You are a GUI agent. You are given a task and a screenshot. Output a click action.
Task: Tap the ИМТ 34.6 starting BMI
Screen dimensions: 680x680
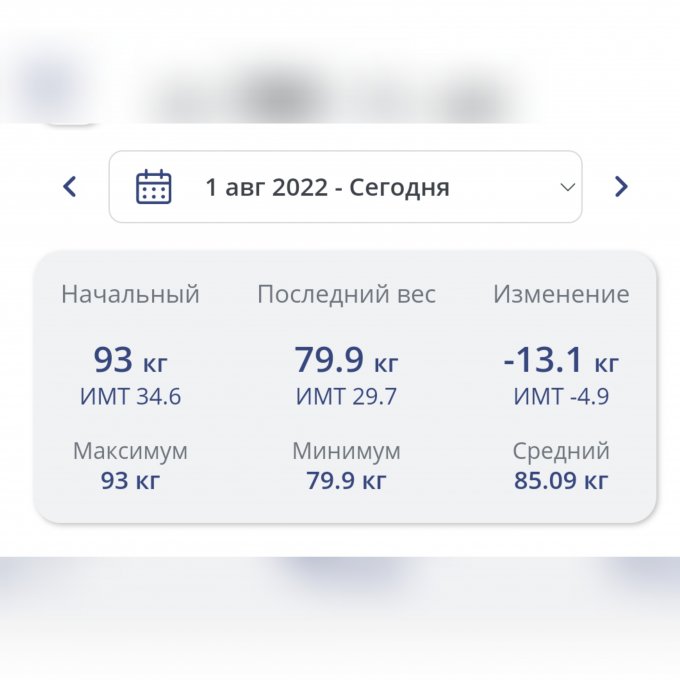tap(130, 396)
